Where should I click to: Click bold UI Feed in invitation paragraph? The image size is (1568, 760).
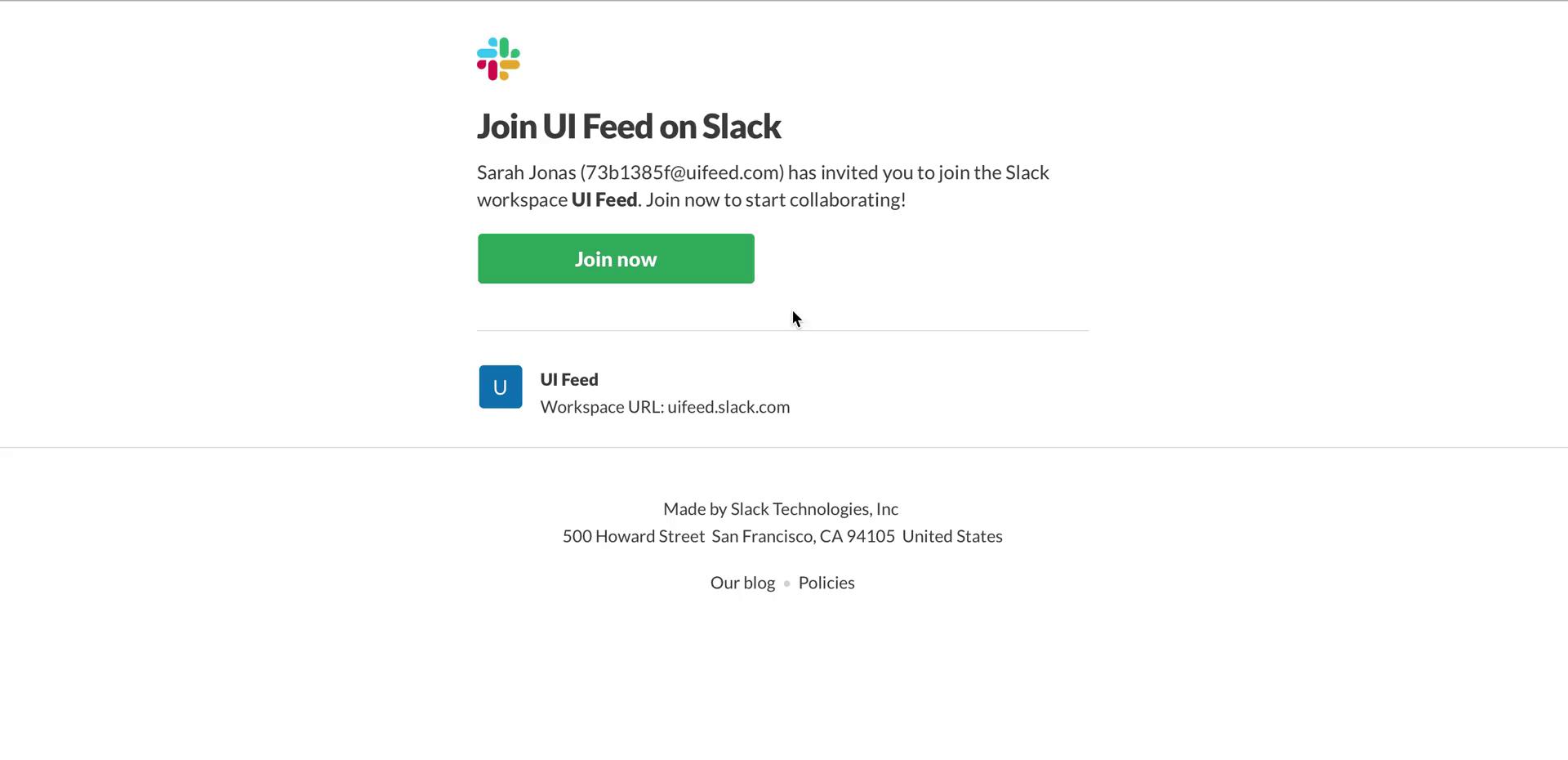pyautogui.click(x=604, y=199)
